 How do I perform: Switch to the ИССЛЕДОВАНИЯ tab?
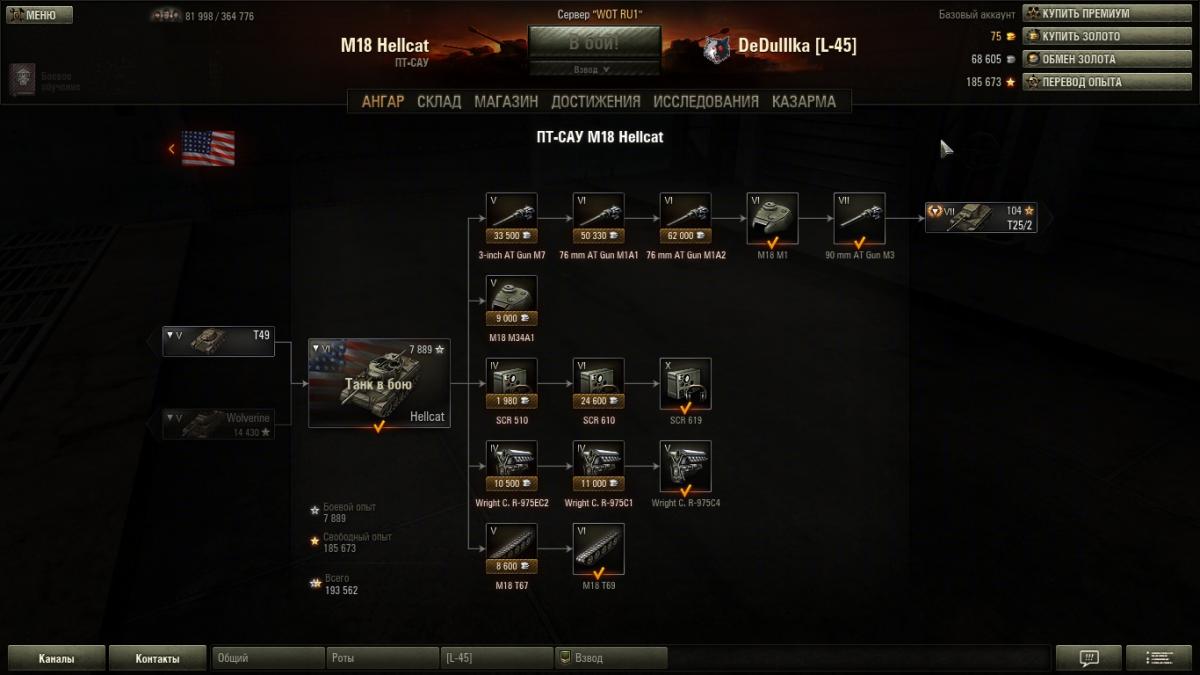(x=706, y=101)
